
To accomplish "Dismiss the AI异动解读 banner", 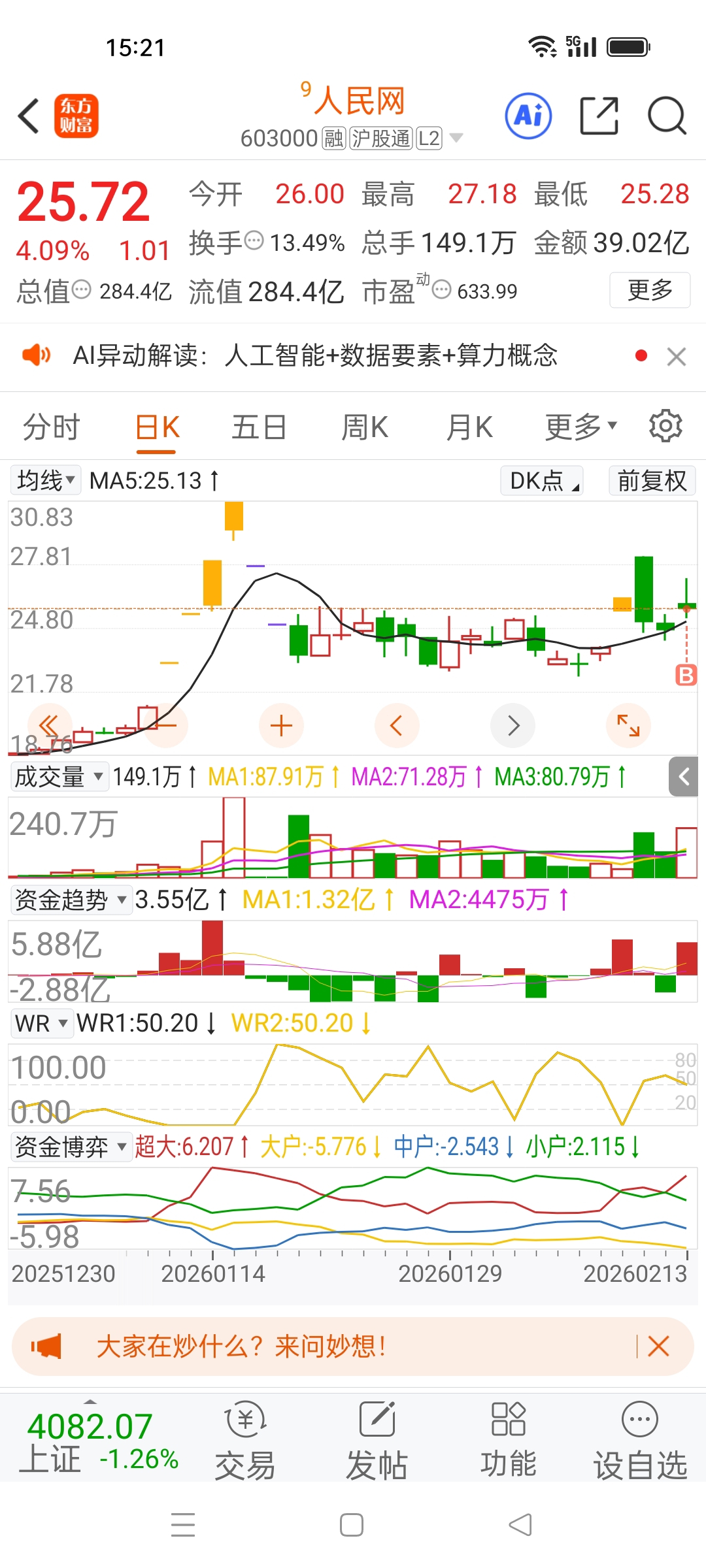I will point(677,356).
